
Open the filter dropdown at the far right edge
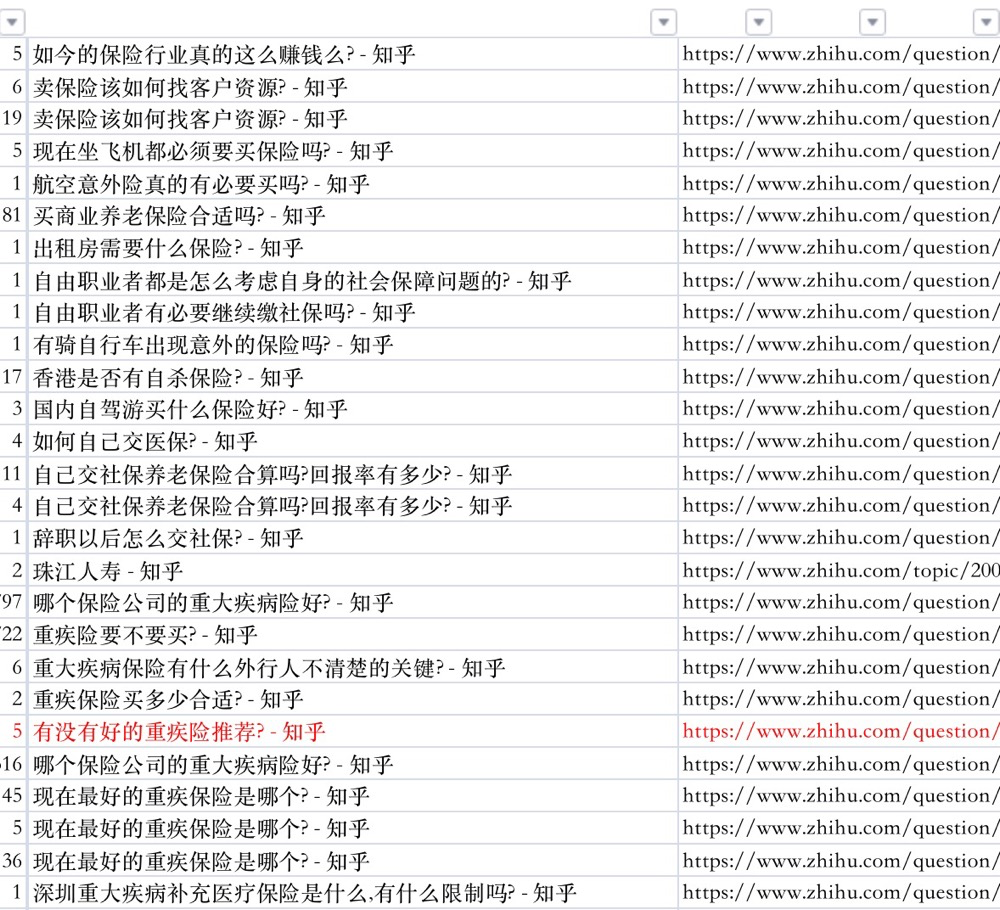pos(987,22)
